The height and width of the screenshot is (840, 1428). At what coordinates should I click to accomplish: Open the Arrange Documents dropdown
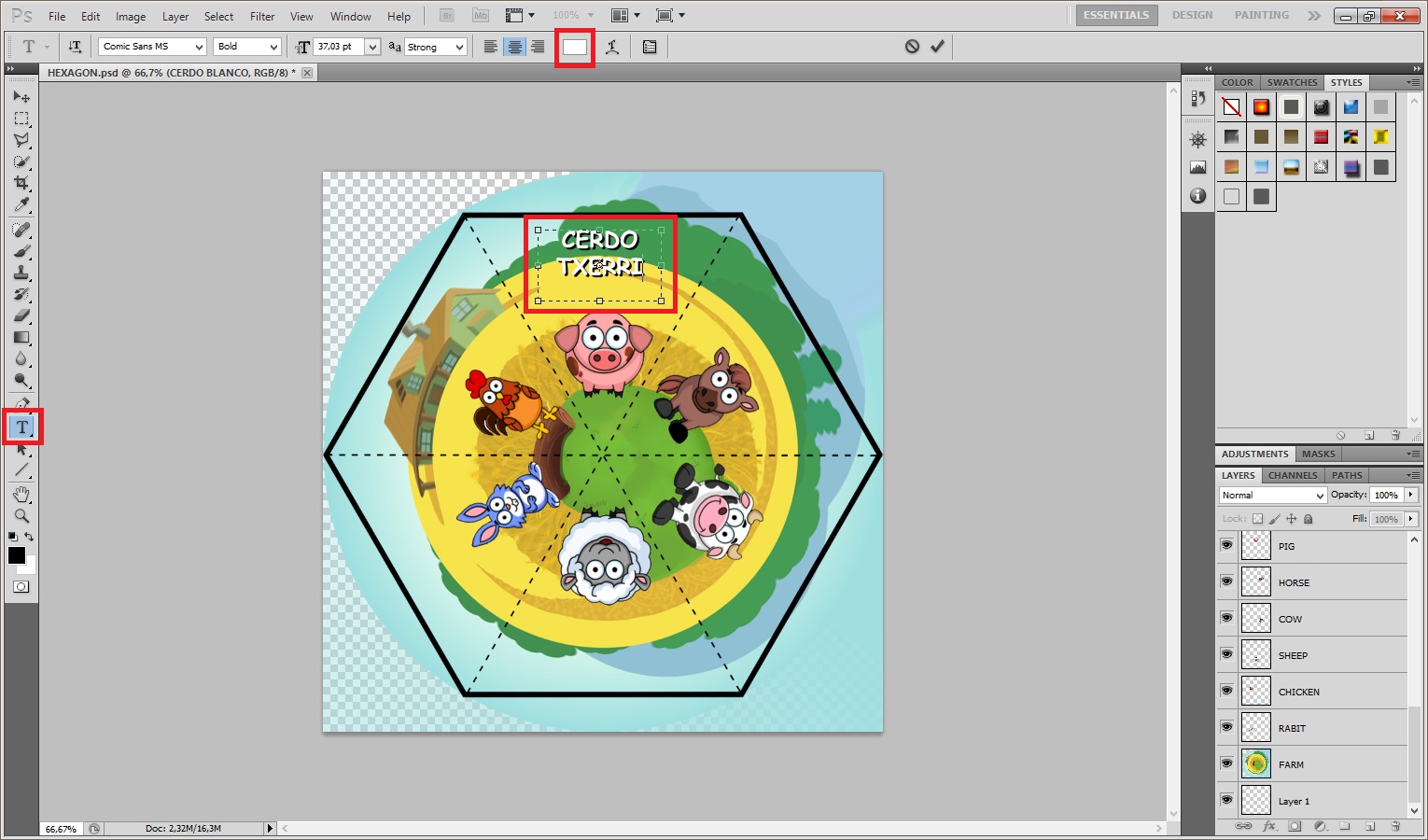(624, 16)
